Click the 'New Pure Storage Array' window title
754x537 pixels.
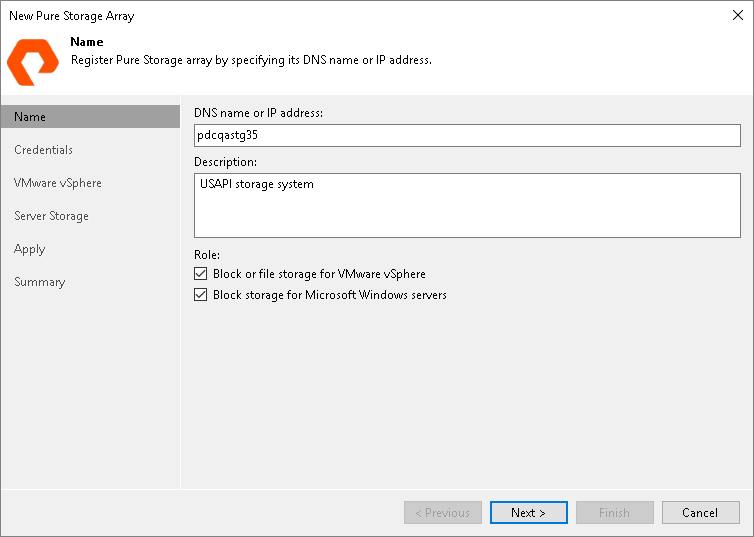pos(72,16)
